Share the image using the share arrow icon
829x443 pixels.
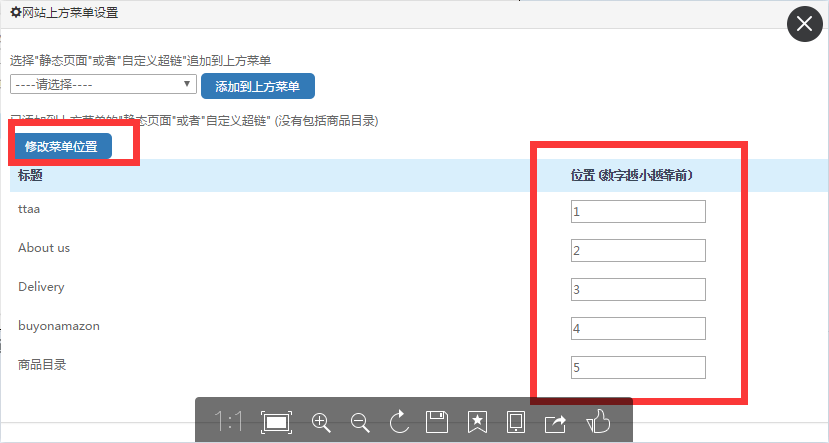pos(555,423)
